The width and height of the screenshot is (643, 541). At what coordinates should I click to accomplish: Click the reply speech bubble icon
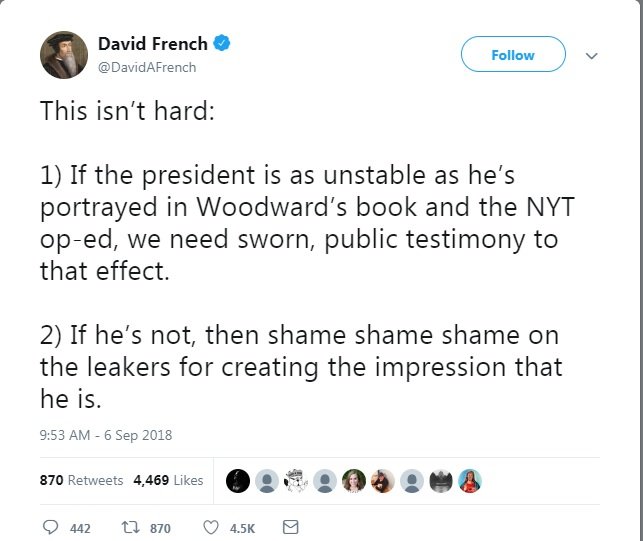coord(52,527)
